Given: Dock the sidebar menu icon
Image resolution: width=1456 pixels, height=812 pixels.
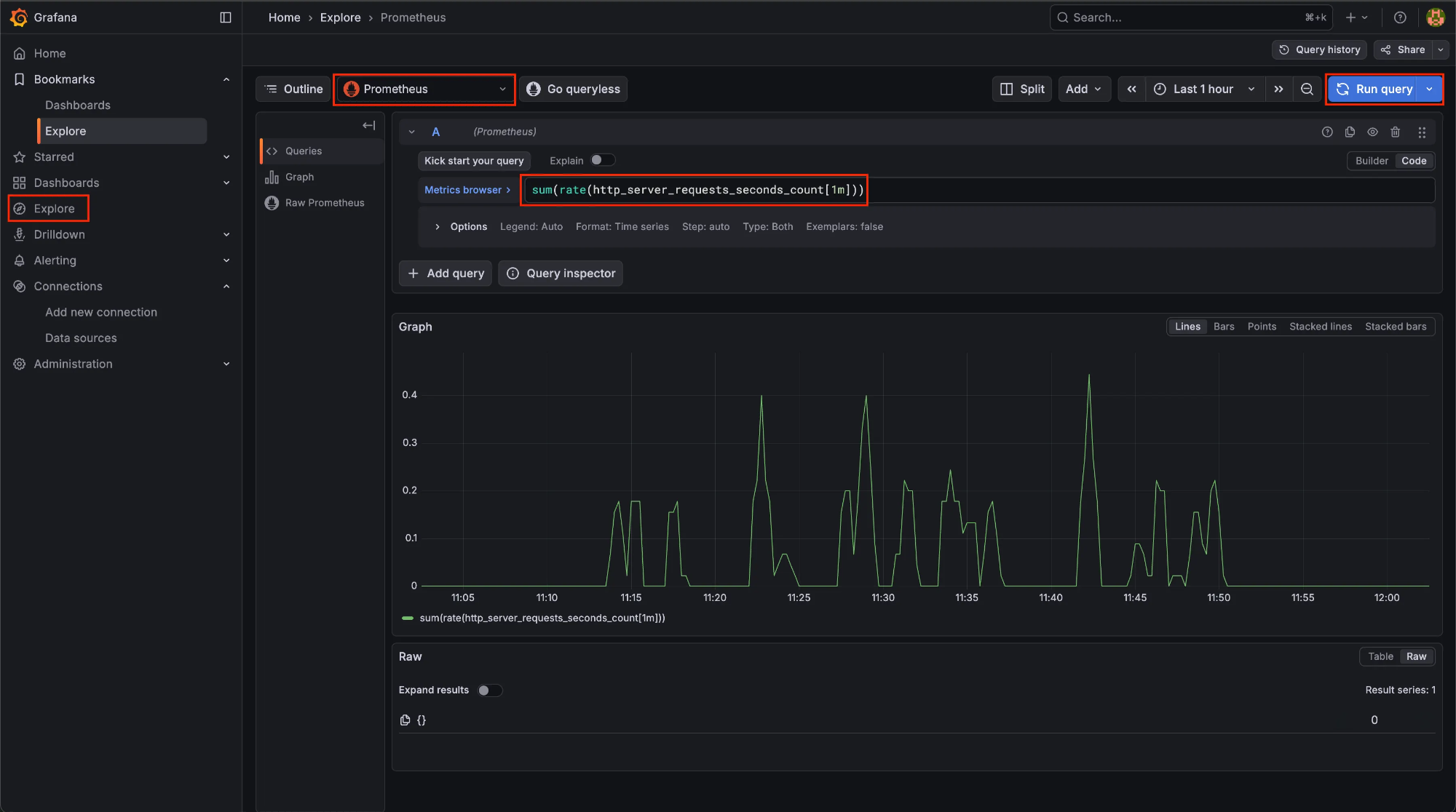Looking at the screenshot, I should coord(226,17).
